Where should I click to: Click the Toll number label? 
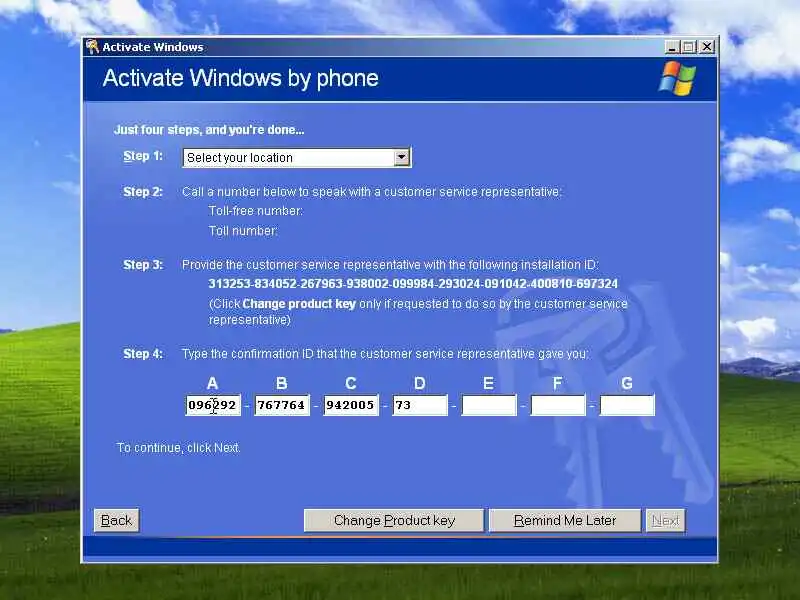tap(243, 231)
